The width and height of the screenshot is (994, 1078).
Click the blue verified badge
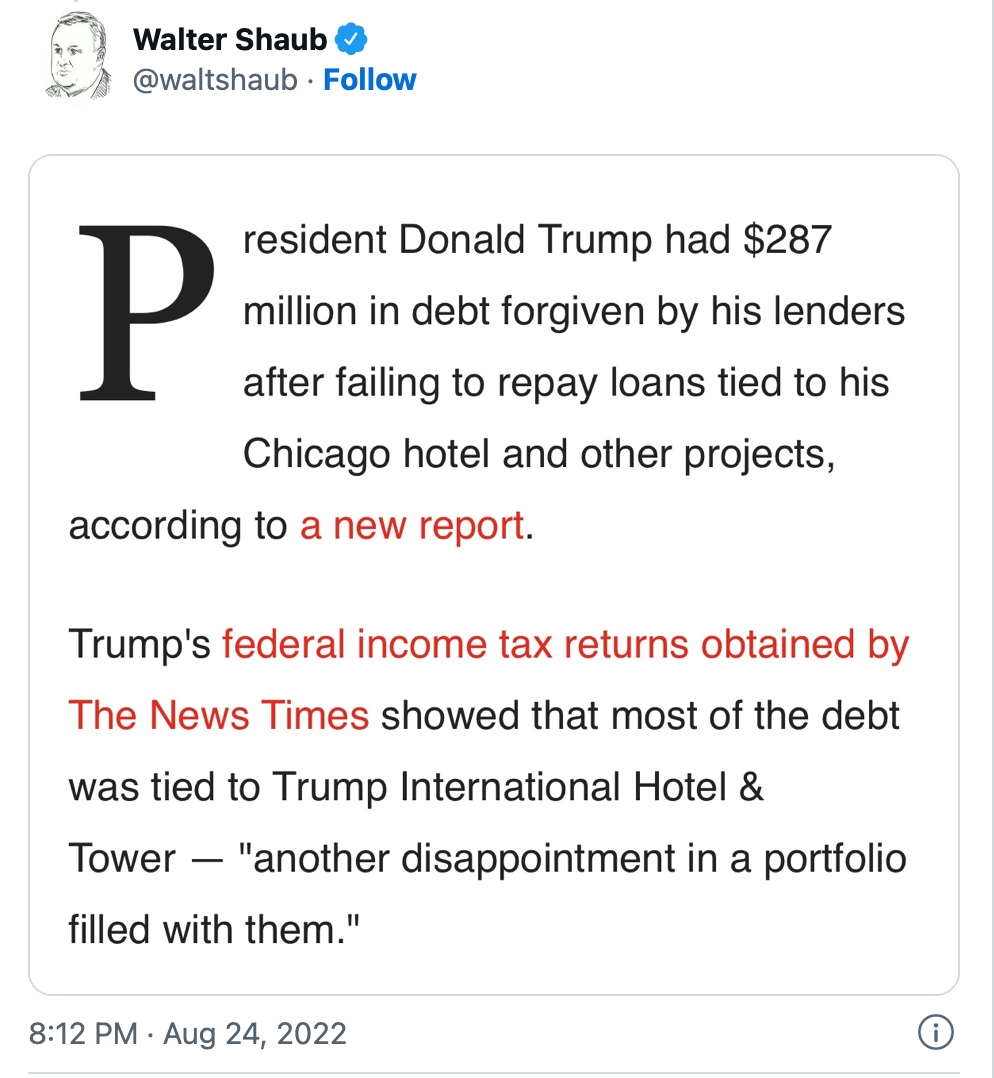(x=351, y=40)
